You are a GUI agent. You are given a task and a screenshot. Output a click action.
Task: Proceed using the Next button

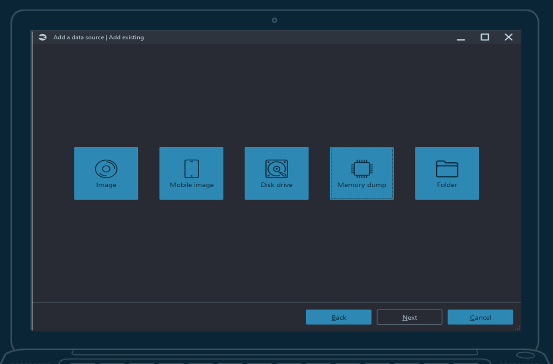pyautogui.click(x=409, y=317)
